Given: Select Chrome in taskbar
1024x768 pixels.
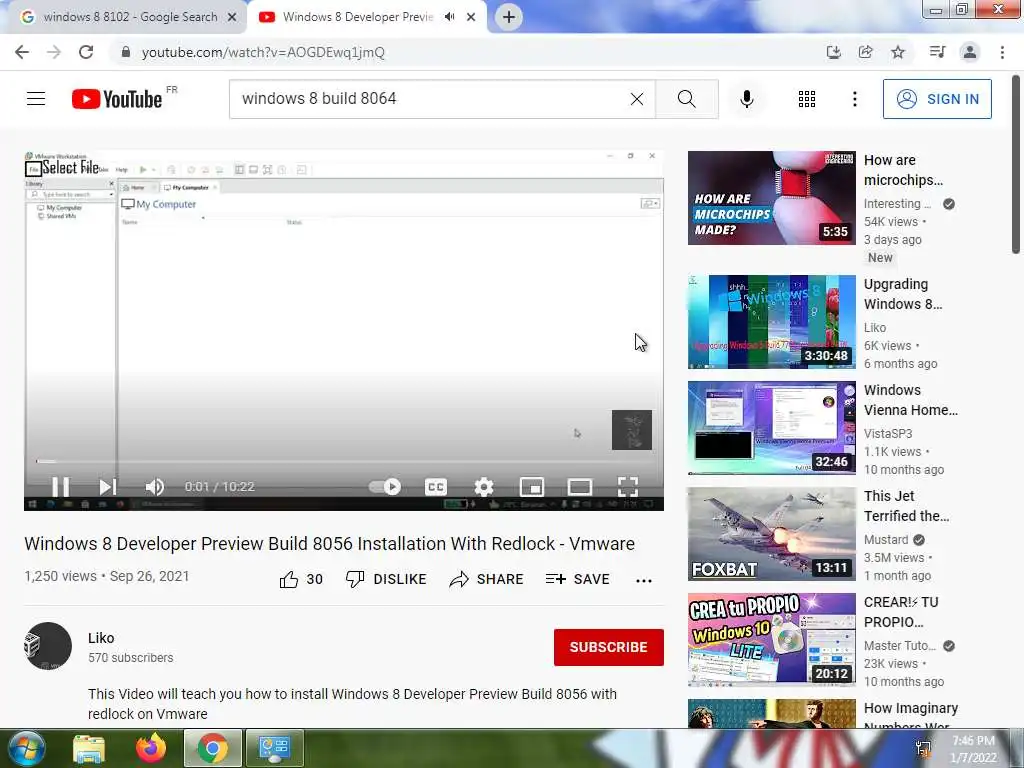Looking at the screenshot, I should click(213, 748).
